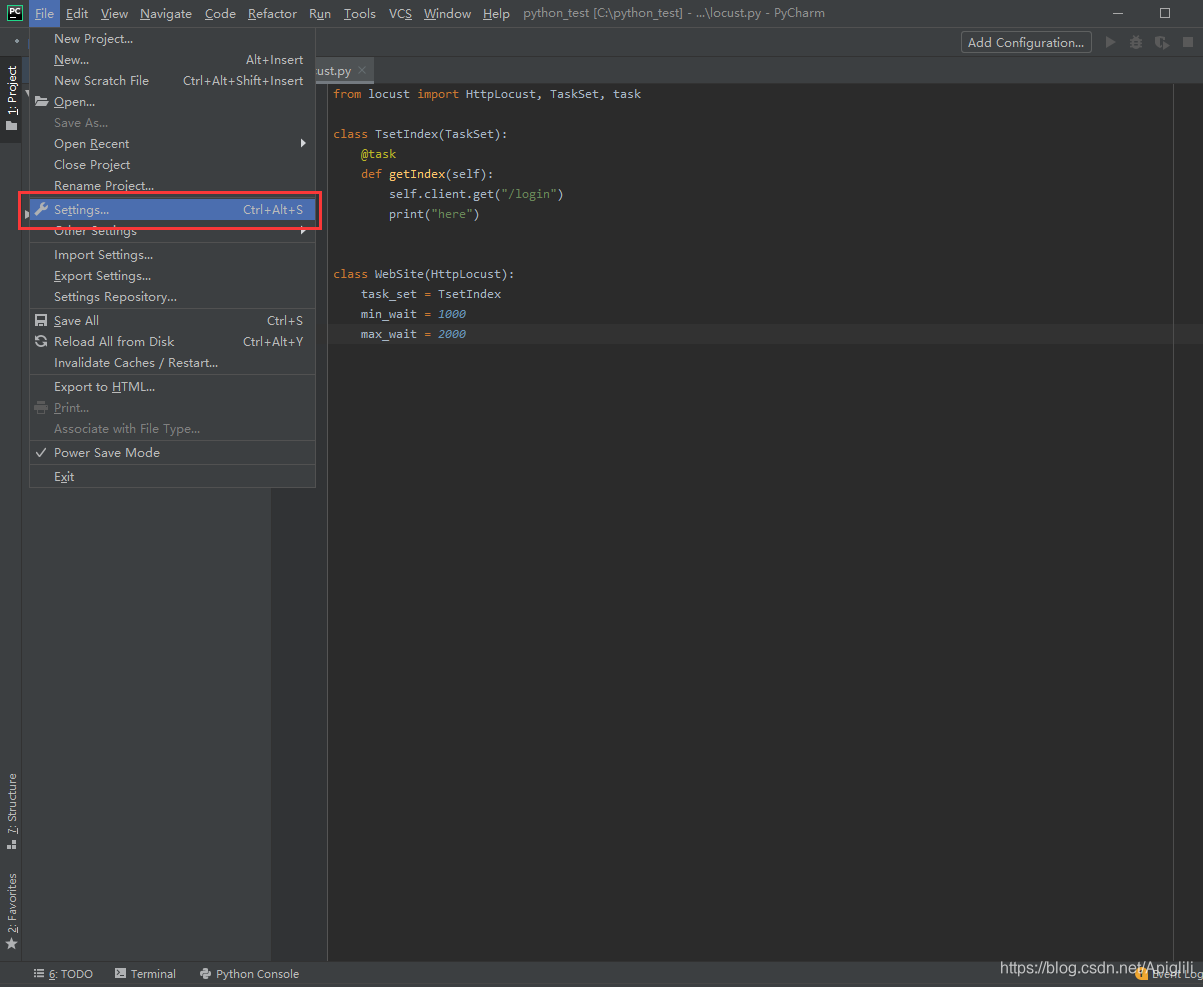Choose Export to HTML entry

click(x=172, y=387)
